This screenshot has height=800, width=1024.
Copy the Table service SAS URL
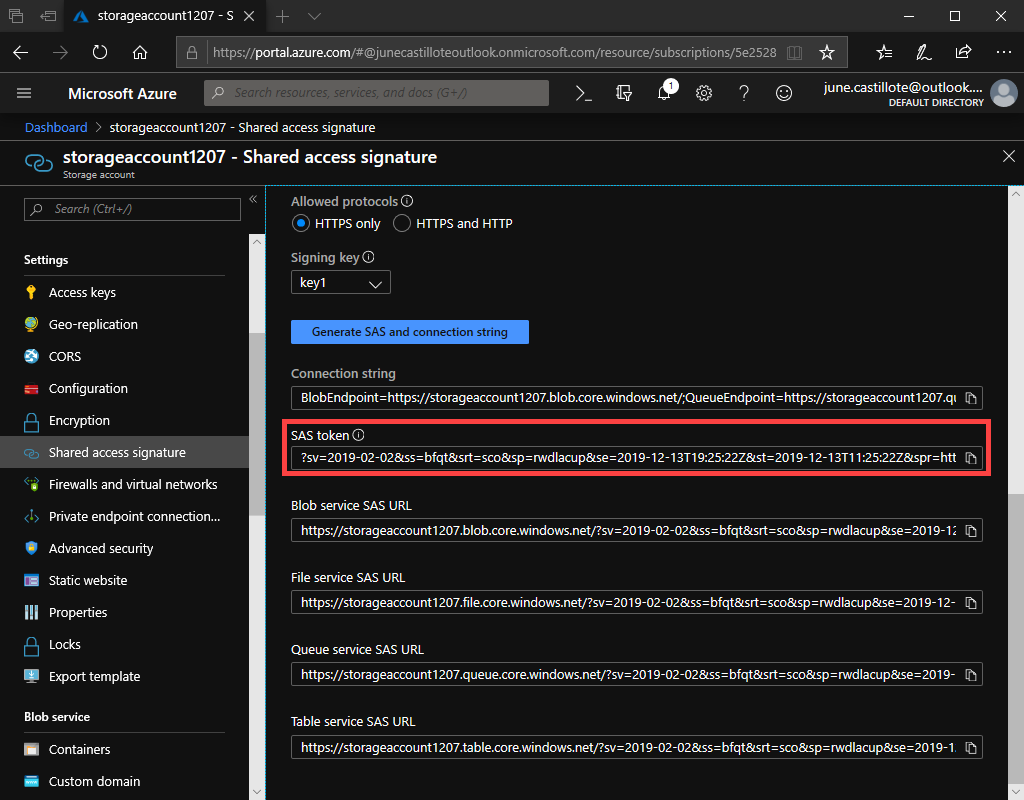[971, 748]
